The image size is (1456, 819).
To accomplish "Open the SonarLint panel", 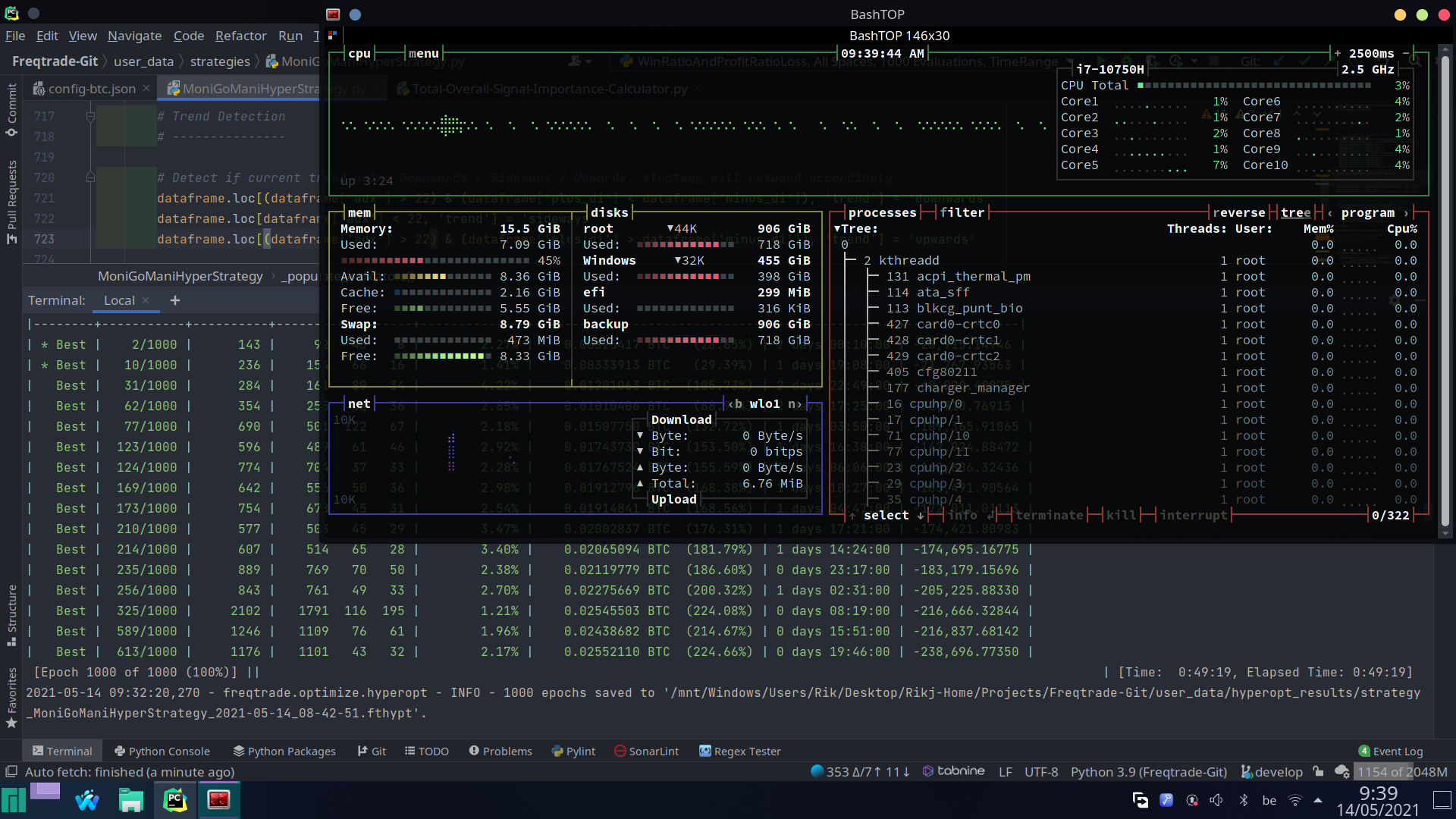I will 646,751.
